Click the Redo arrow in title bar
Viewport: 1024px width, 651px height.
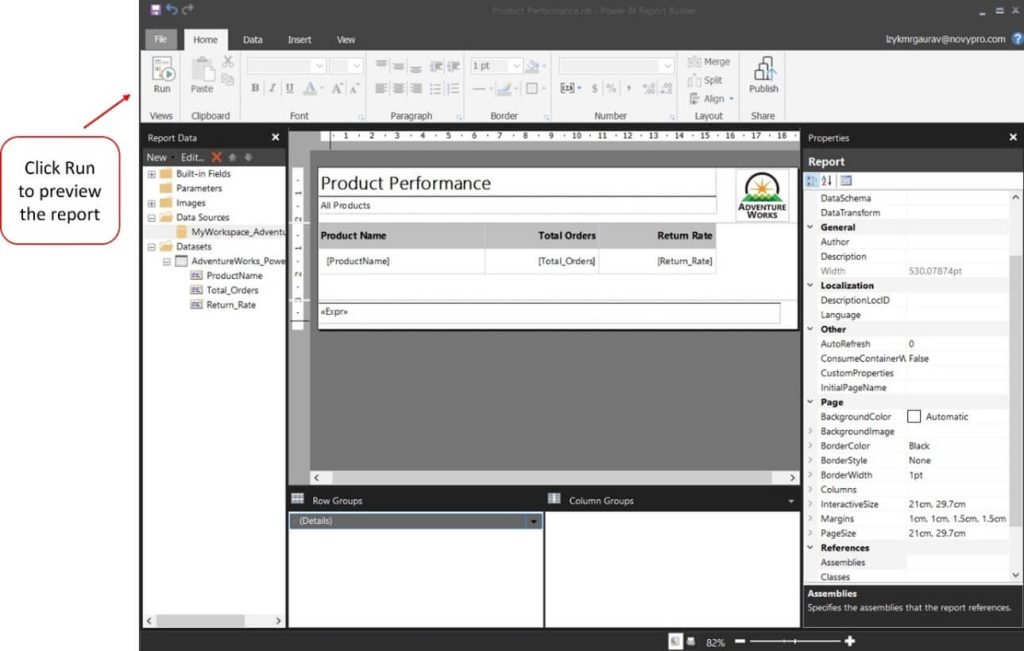coord(188,9)
